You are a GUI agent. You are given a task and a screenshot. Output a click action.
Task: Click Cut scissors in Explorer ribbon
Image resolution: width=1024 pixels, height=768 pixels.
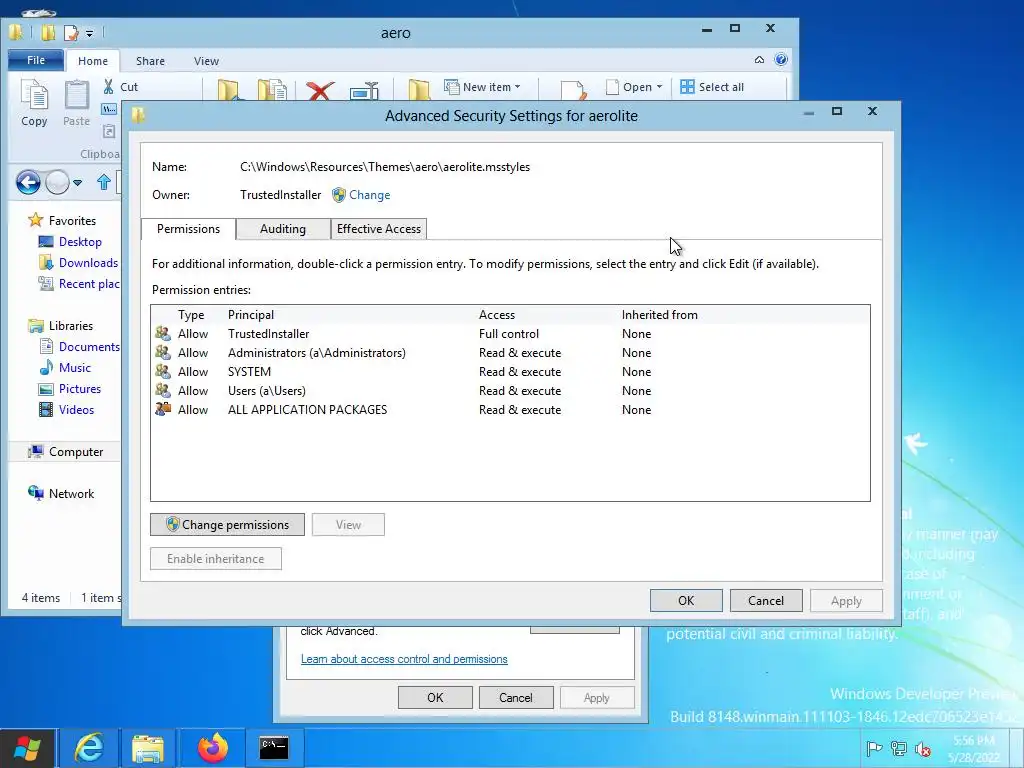tap(108, 86)
